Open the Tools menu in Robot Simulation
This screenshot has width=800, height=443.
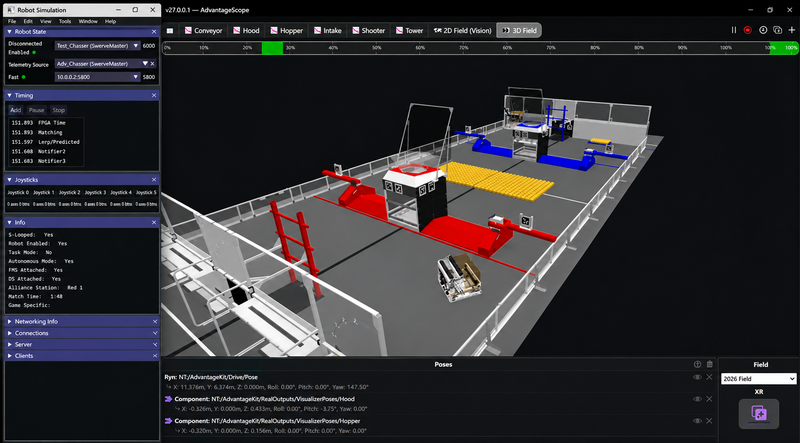coord(65,21)
